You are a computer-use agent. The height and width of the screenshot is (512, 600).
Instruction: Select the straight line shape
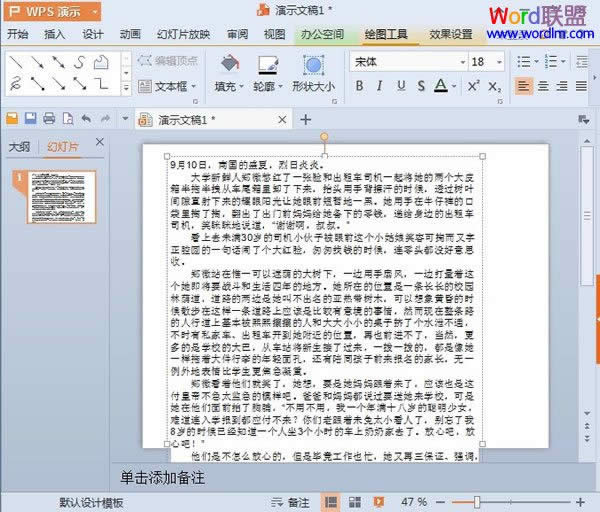(x=16, y=62)
